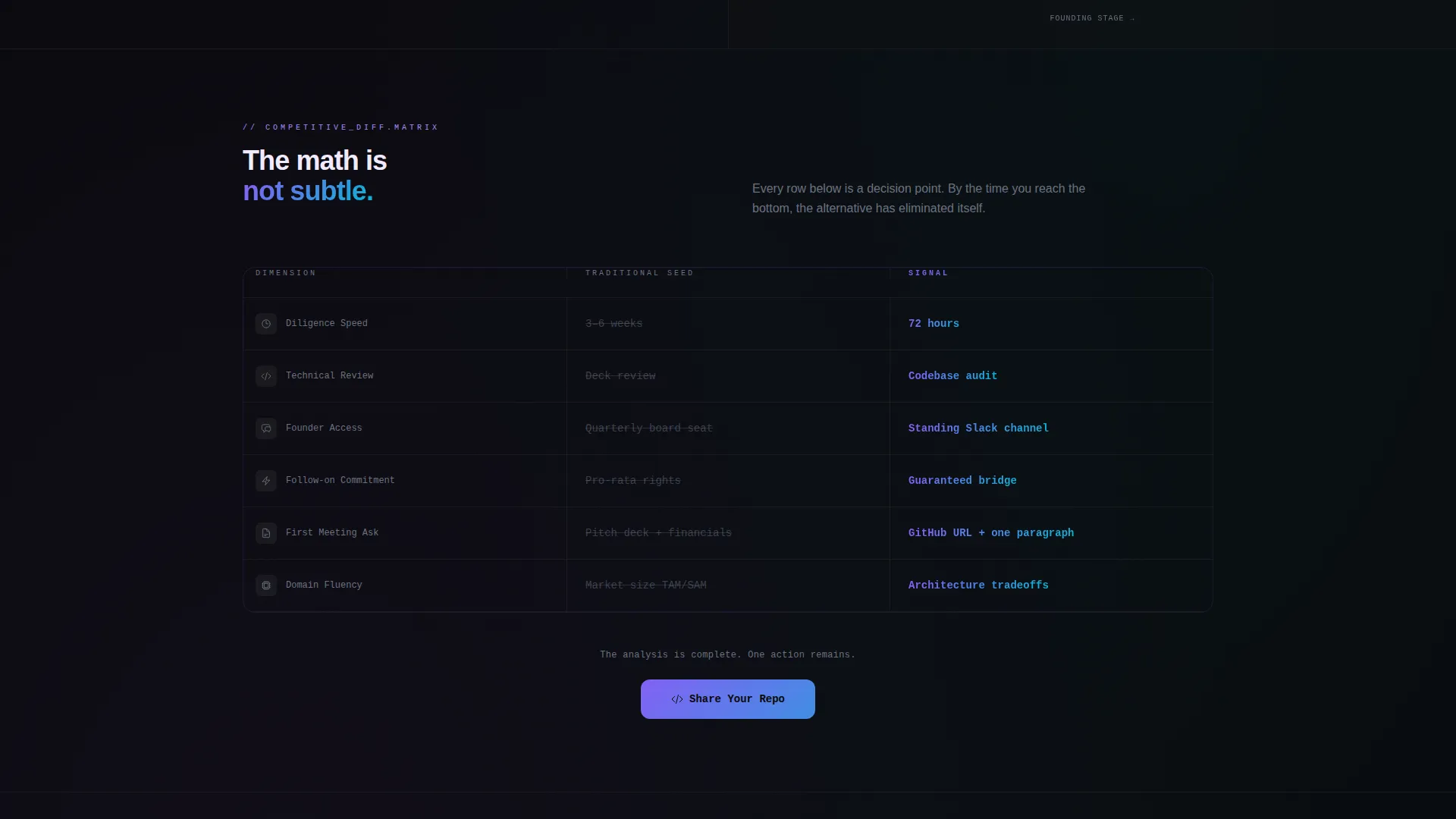Click the 'Guaranteed bridge' signal value
Image resolution: width=1456 pixels, height=819 pixels.
tap(962, 481)
